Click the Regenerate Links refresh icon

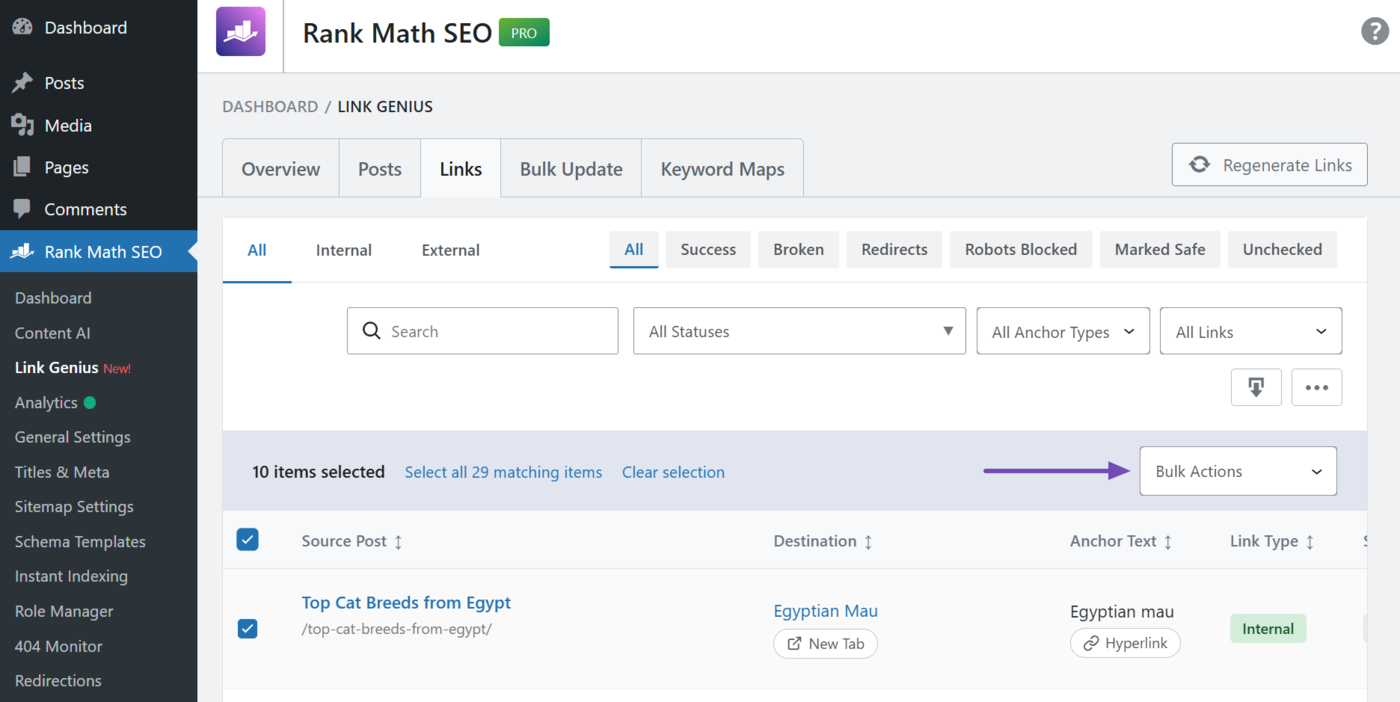pyautogui.click(x=1199, y=164)
